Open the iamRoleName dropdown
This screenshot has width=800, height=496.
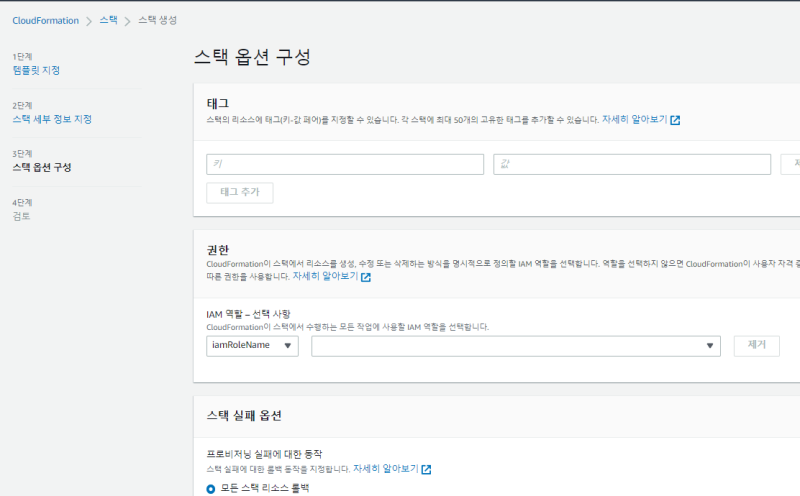click(252, 346)
